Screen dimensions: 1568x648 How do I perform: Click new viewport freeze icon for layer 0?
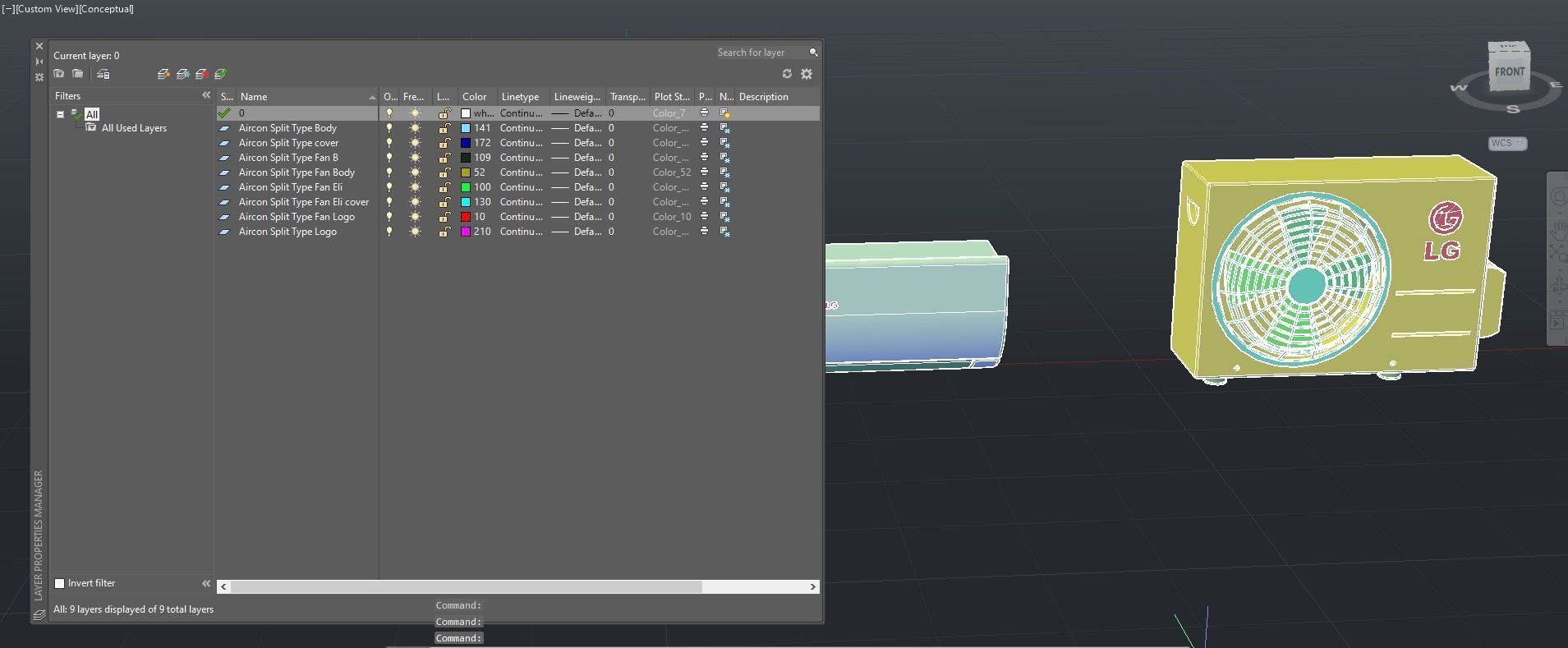pos(724,113)
